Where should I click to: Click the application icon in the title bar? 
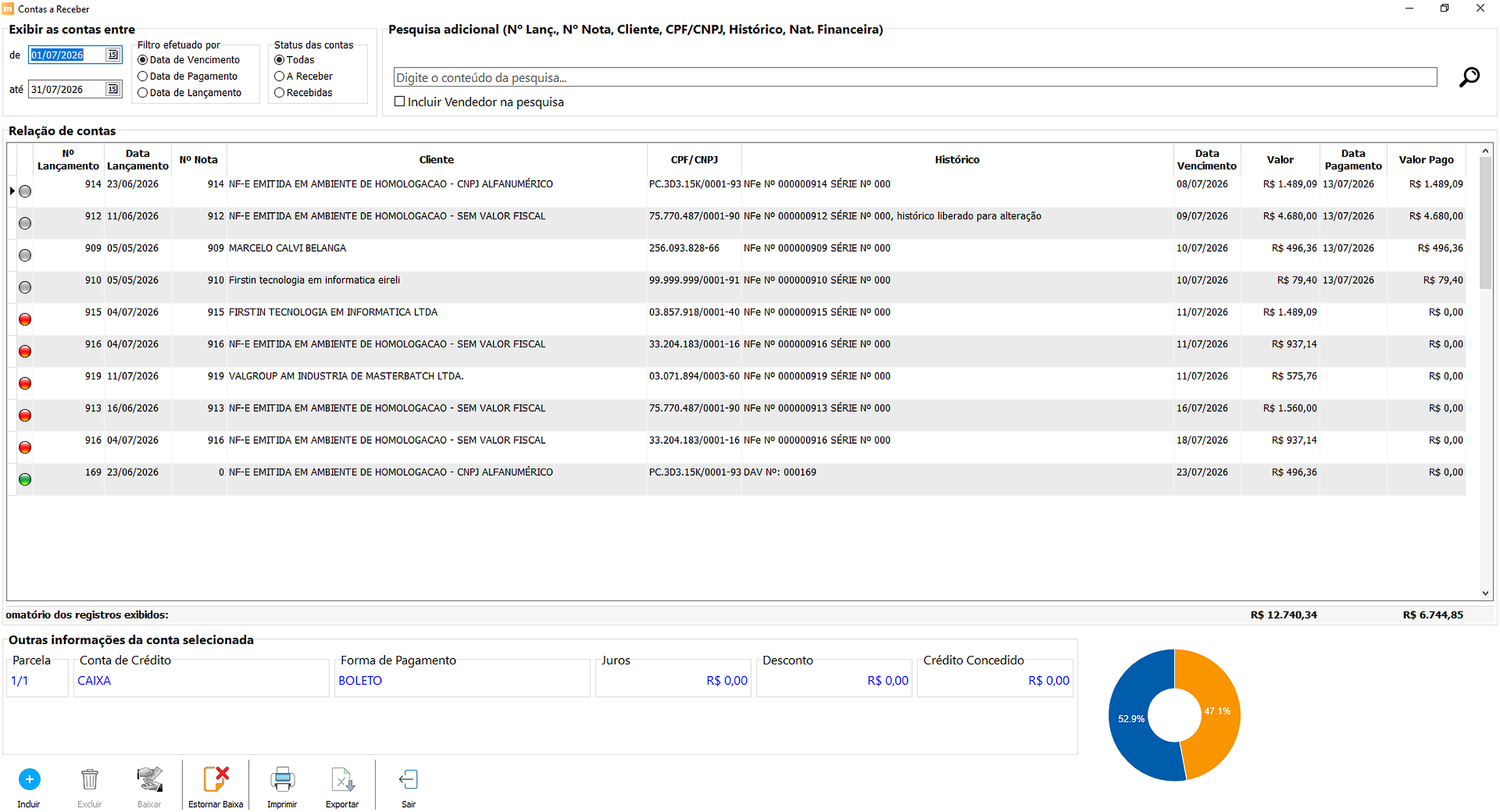(8, 8)
